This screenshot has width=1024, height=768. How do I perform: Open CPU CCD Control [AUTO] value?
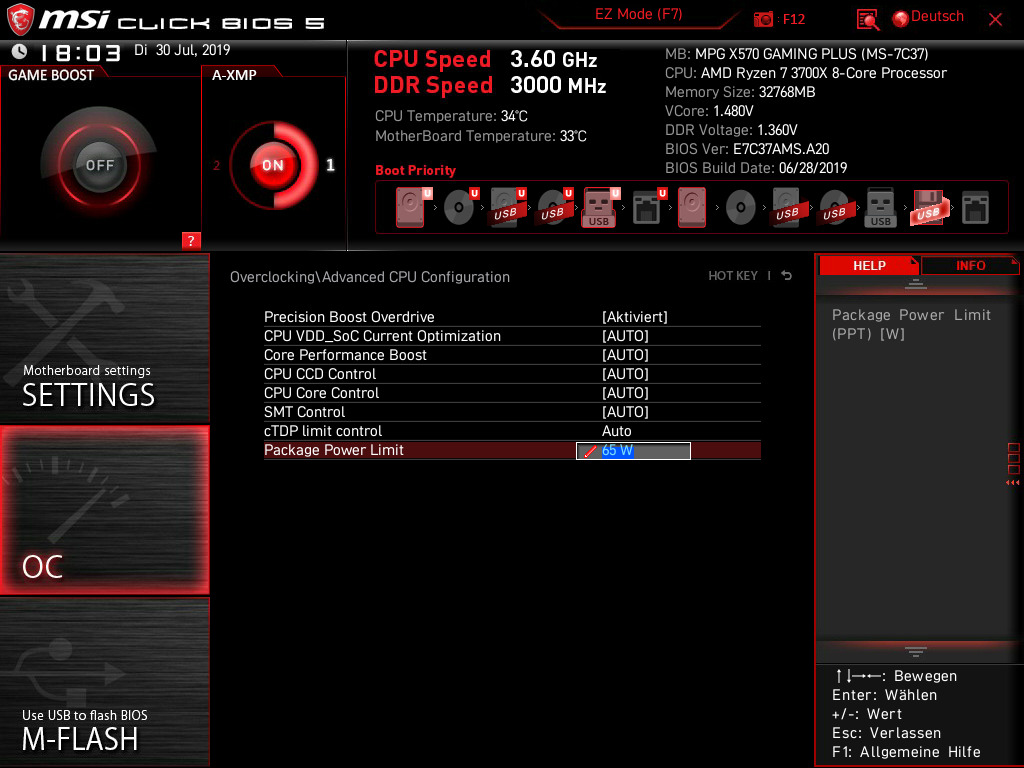point(625,374)
